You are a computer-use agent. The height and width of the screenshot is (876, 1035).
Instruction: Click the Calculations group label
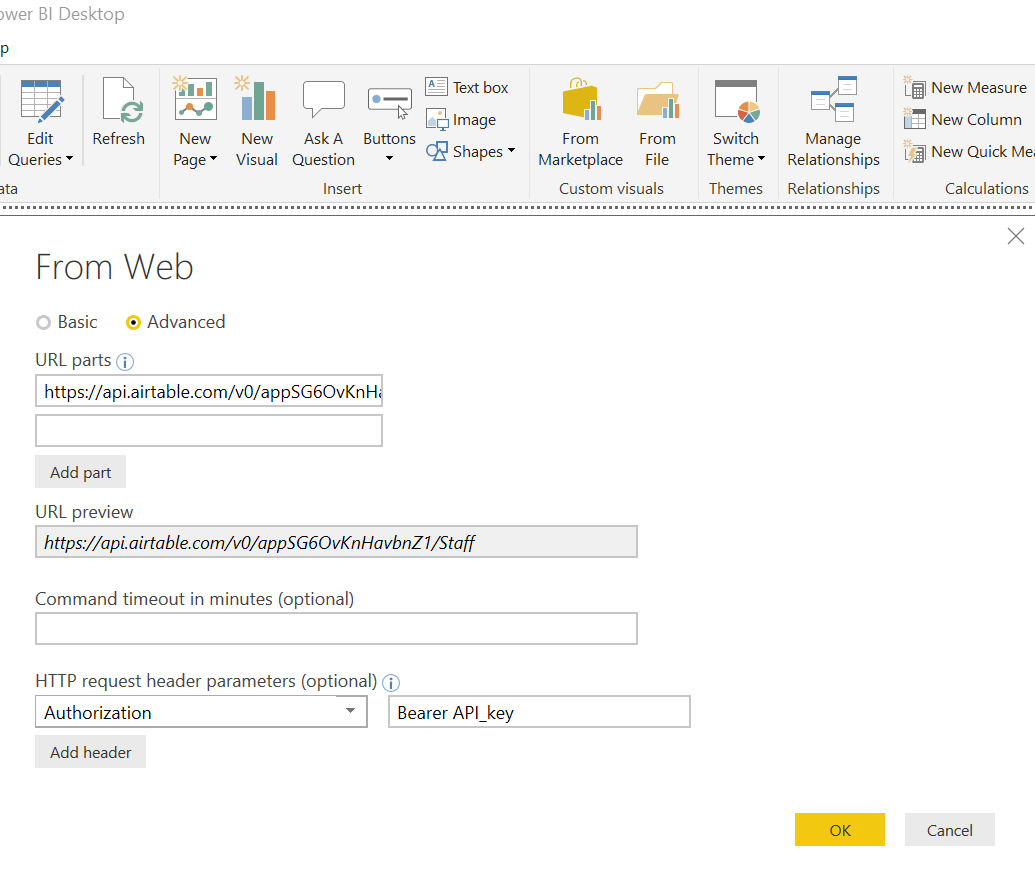(x=986, y=189)
